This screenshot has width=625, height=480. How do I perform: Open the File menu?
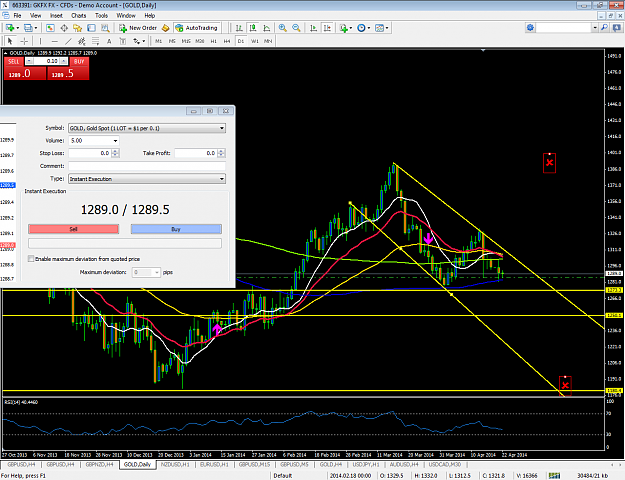tap(17, 16)
